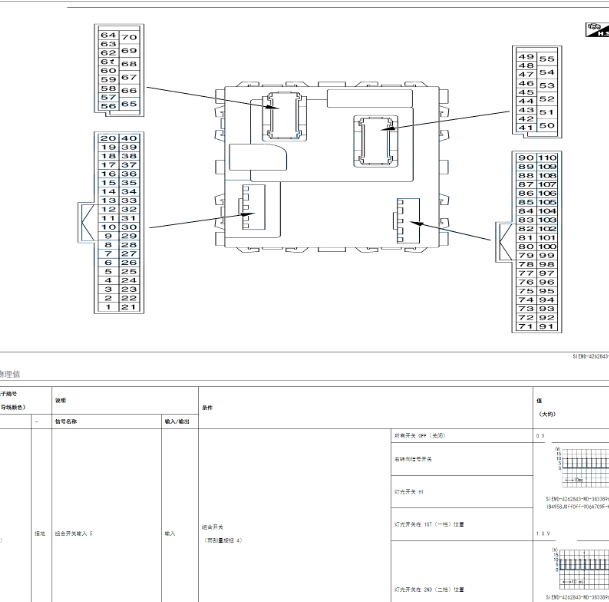This screenshot has width=609, height=602.
Task: Select pin 56 in the upper-left connector
Action: pyautogui.click(x=108, y=106)
